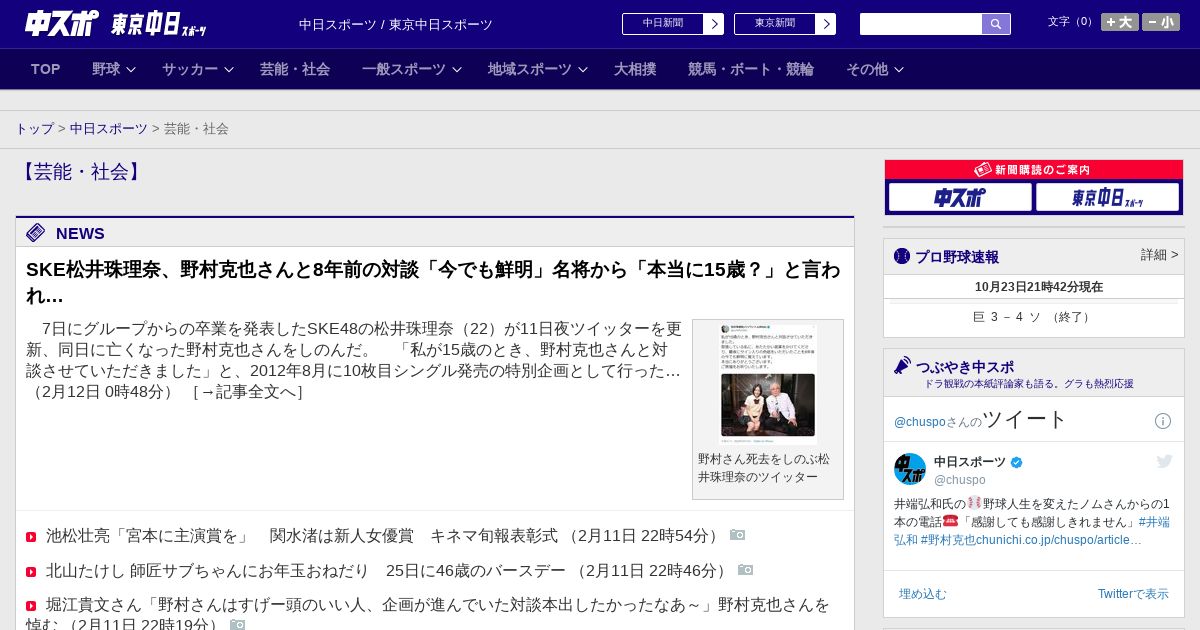Screen dimensions: 1200x630
Task: Decrease text size with 小 button
Action: point(1161,22)
